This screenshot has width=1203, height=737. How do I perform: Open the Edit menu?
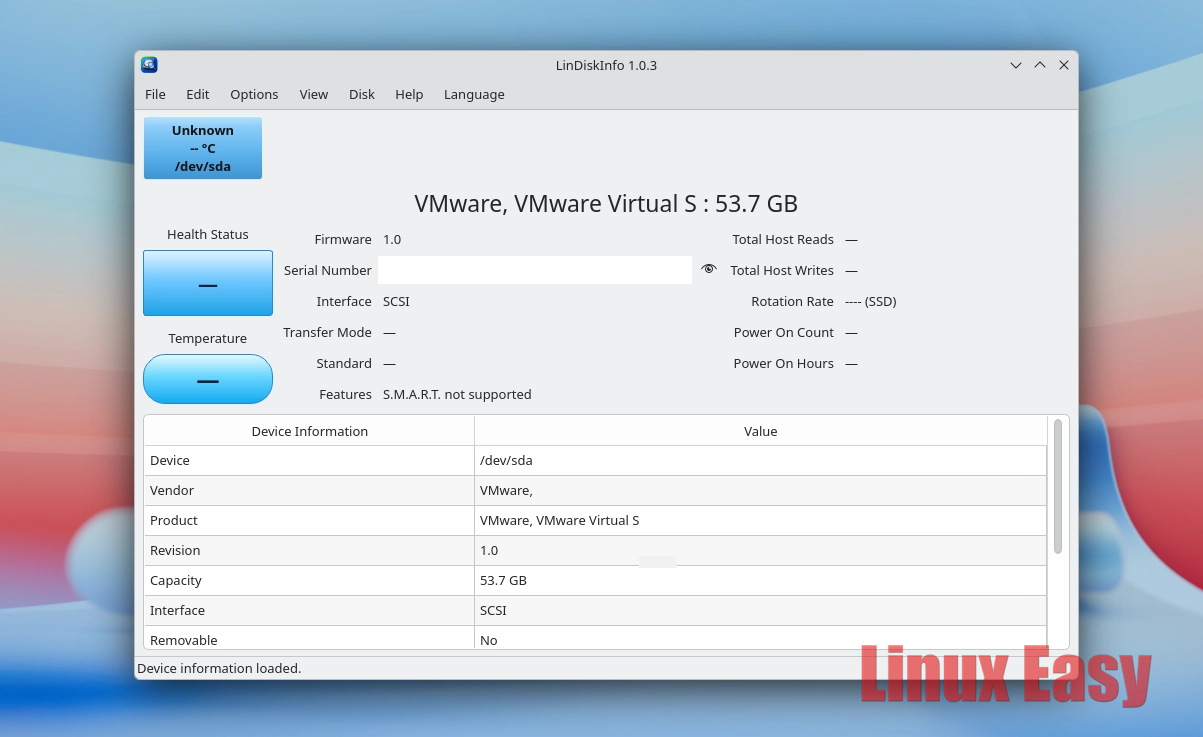pyautogui.click(x=197, y=94)
